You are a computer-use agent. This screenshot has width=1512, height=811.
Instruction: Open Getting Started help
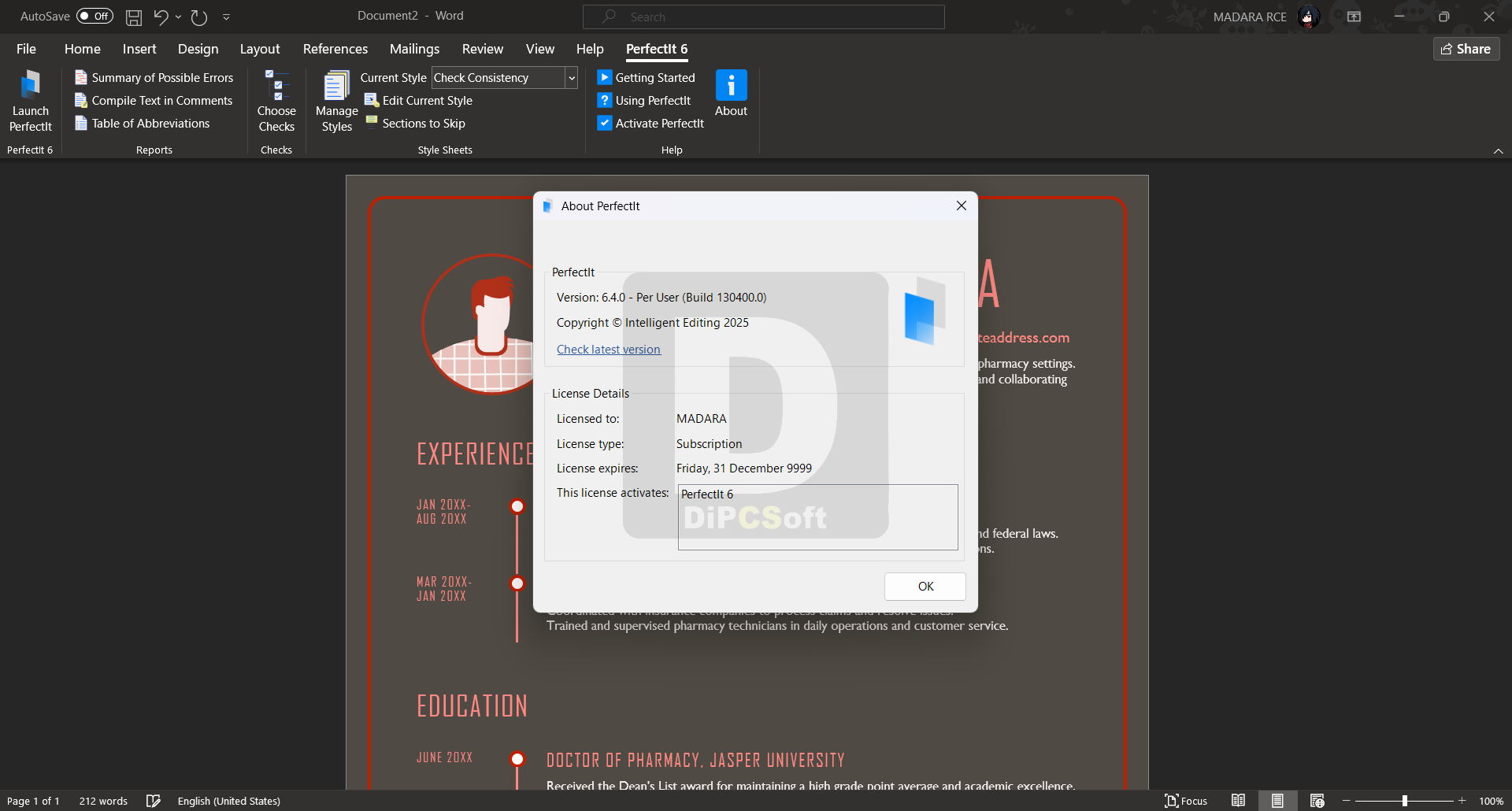click(x=646, y=77)
